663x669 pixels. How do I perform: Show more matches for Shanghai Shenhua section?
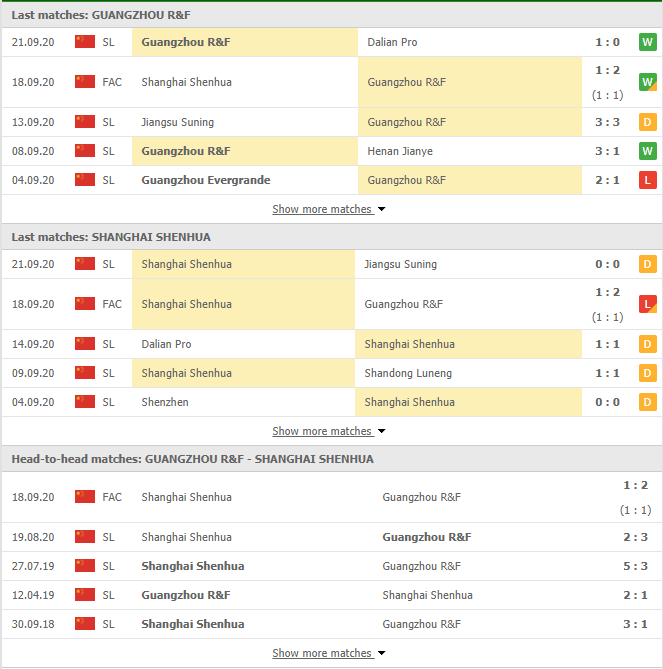pyautogui.click(x=328, y=431)
